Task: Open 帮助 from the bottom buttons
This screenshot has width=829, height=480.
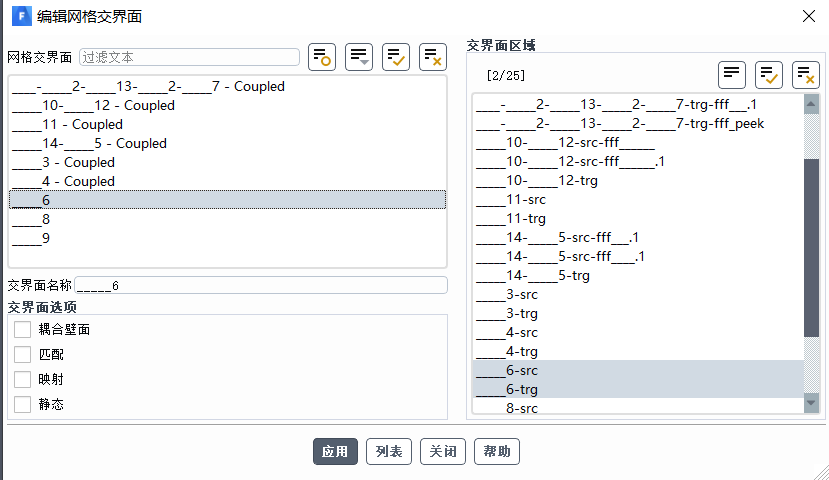Action: pyautogui.click(x=497, y=452)
